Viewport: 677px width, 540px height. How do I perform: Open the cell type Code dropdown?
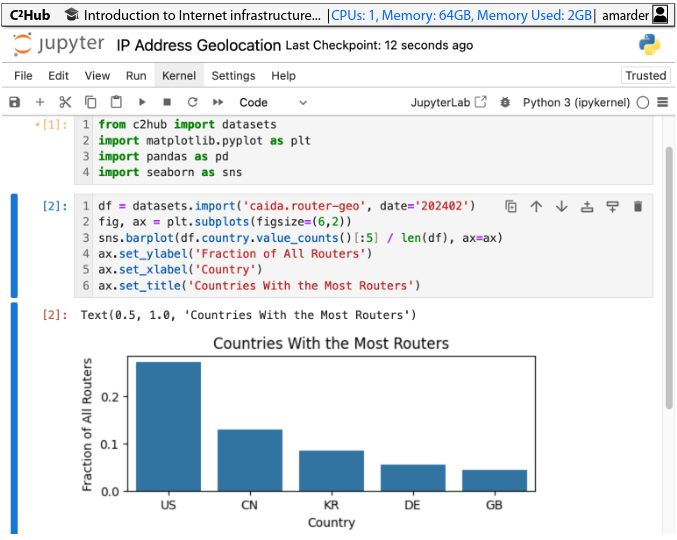(273, 102)
